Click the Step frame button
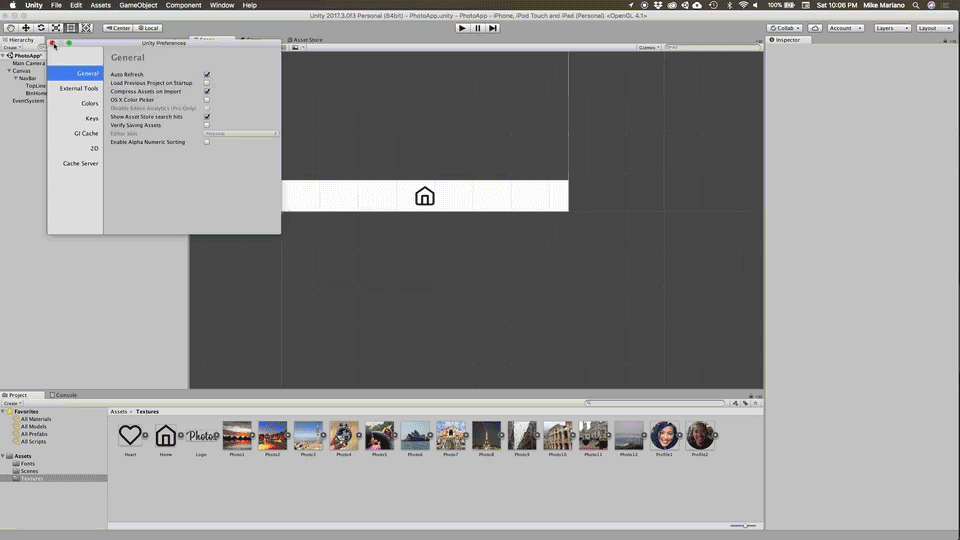Image resolution: width=960 pixels, height=540 pixels. coord(493,28)
